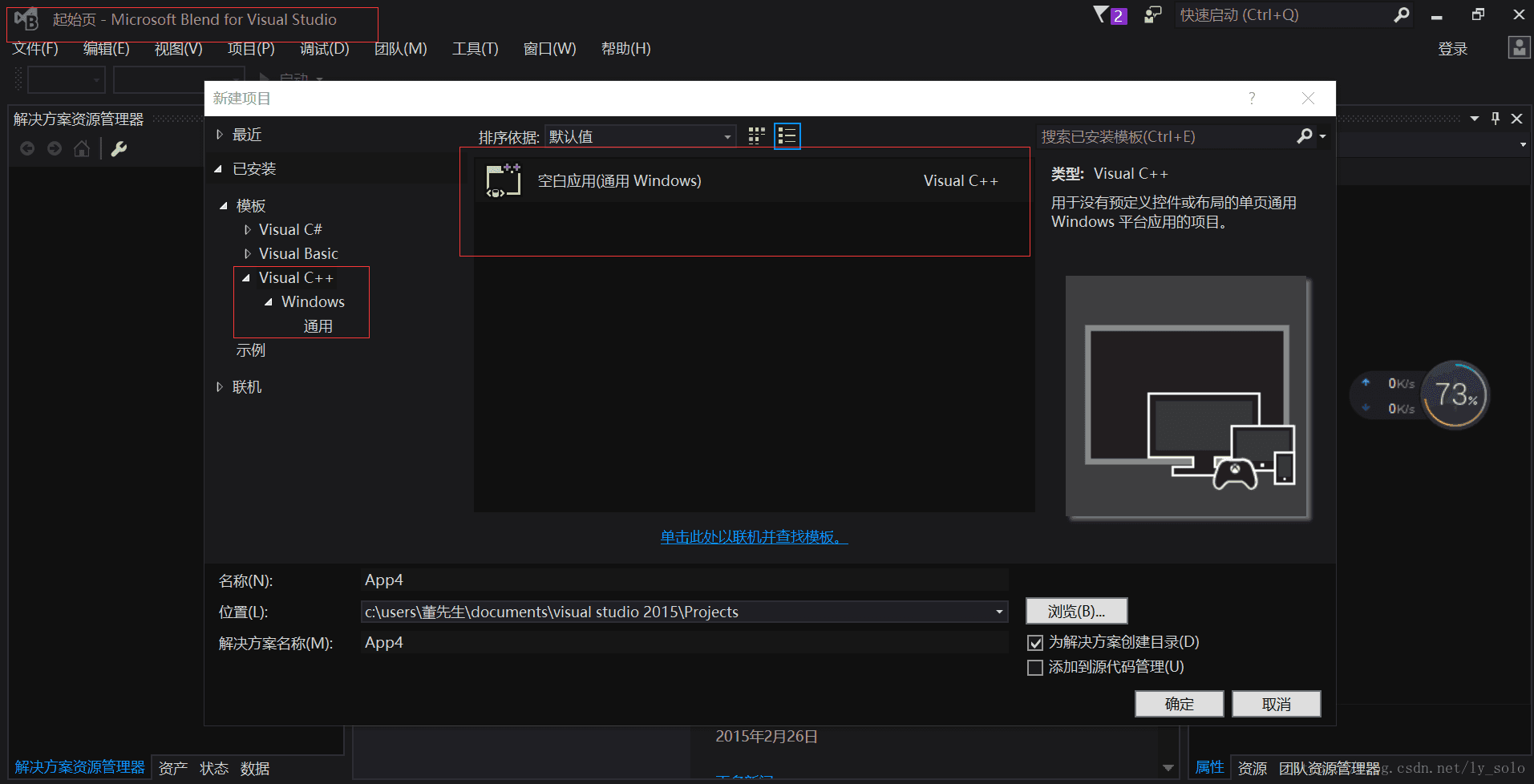
Task: Switch template list to medium list view
Action: pyautogui.click(x=787, y=136)
